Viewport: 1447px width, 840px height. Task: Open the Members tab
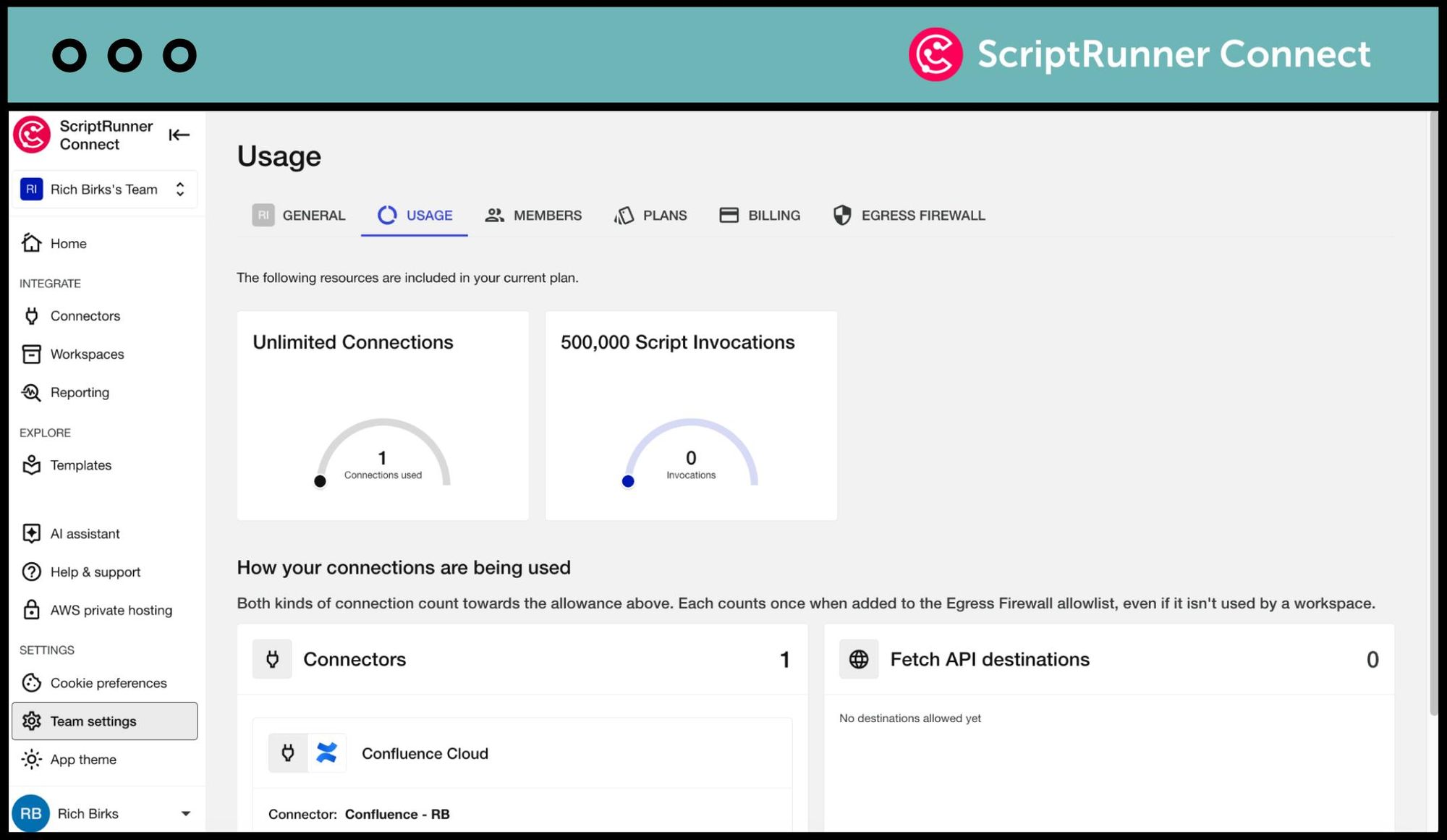pos(533,216)
